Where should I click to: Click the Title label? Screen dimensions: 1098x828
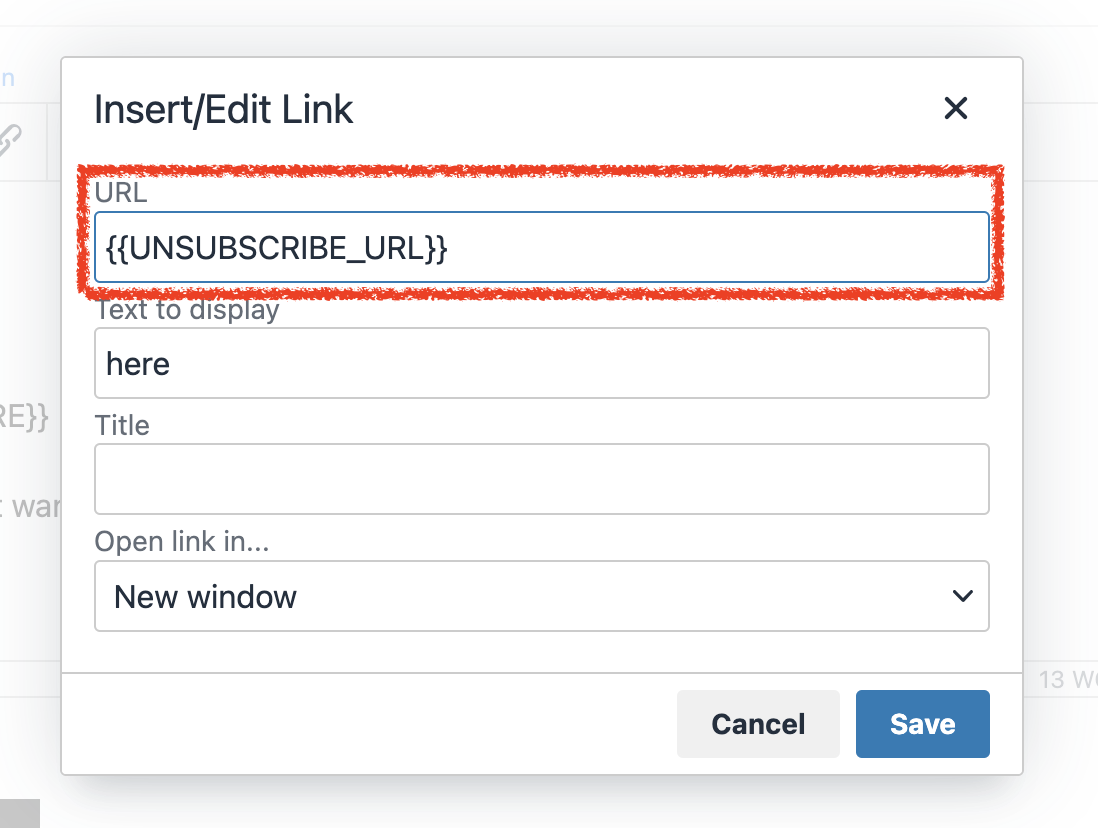click(x=122, y=425)
